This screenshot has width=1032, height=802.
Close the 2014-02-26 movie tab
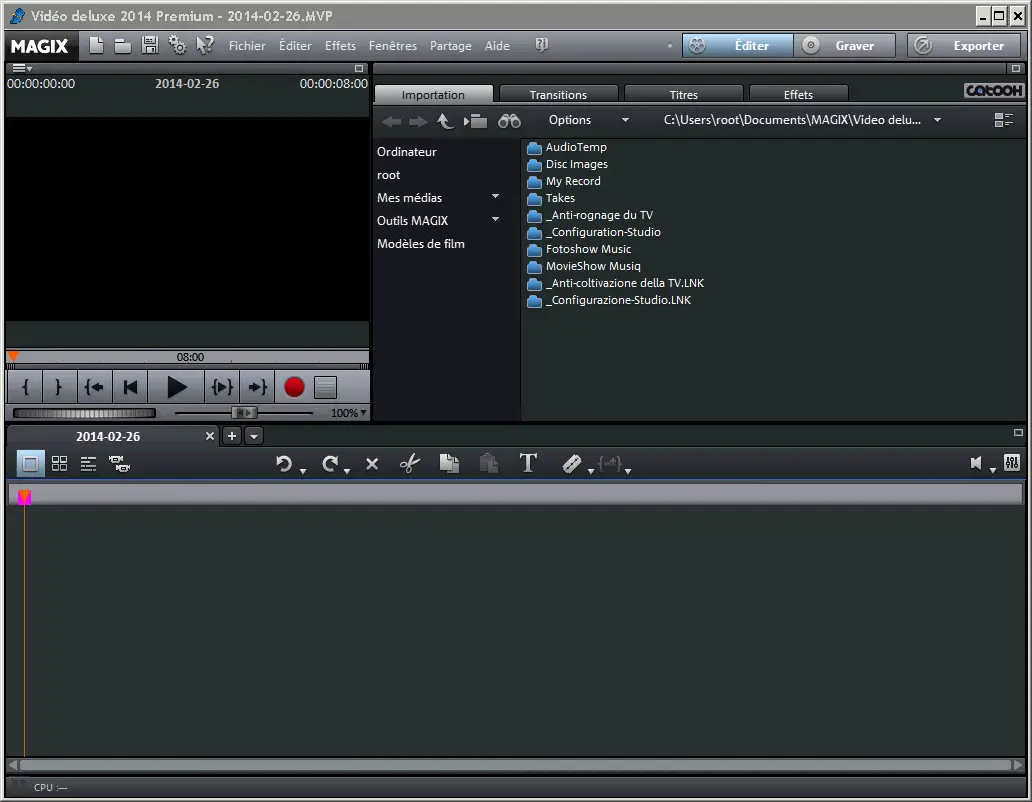(x=210, y=436)
